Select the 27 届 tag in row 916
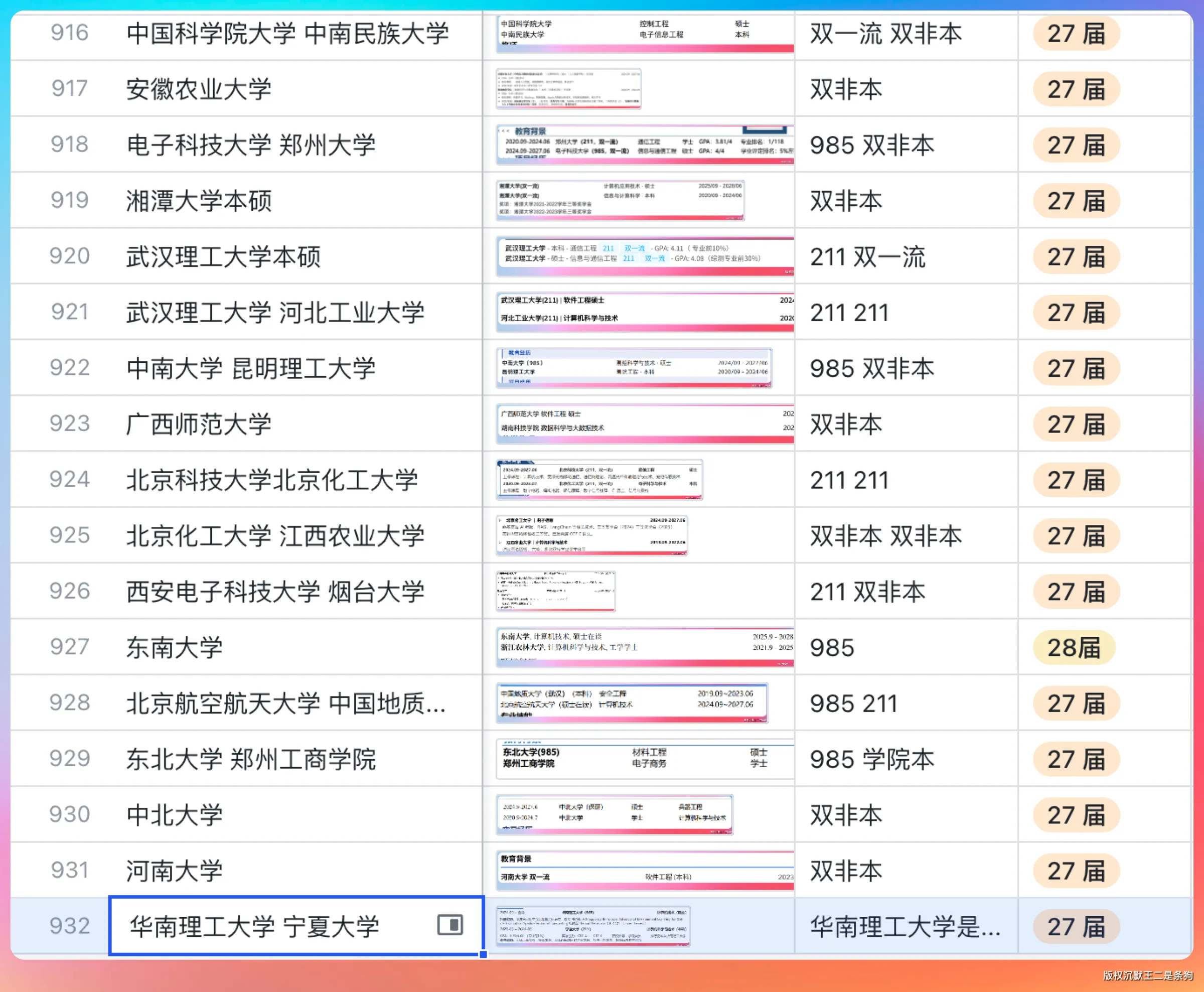This screenshot has width=1204, height=992. pyautogui.click(x=1076, y=34)
